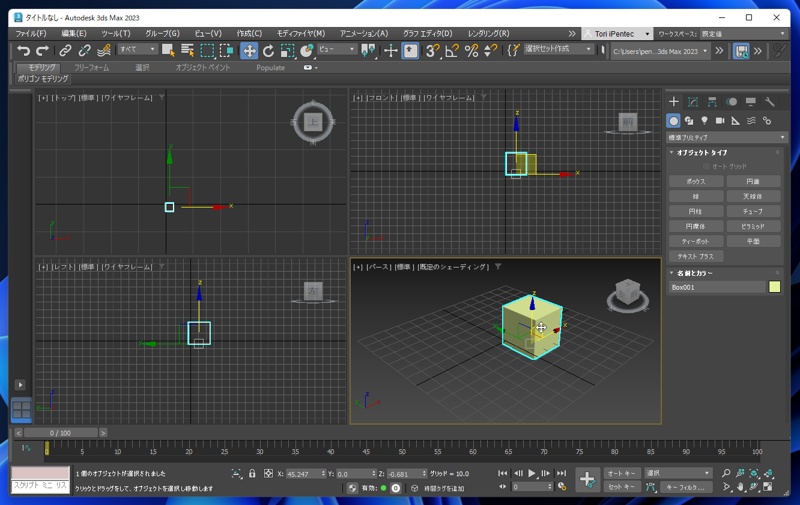Switch to the Display command panel tab
The width and height of the screenshot is (800, 505).
[751, 102]
